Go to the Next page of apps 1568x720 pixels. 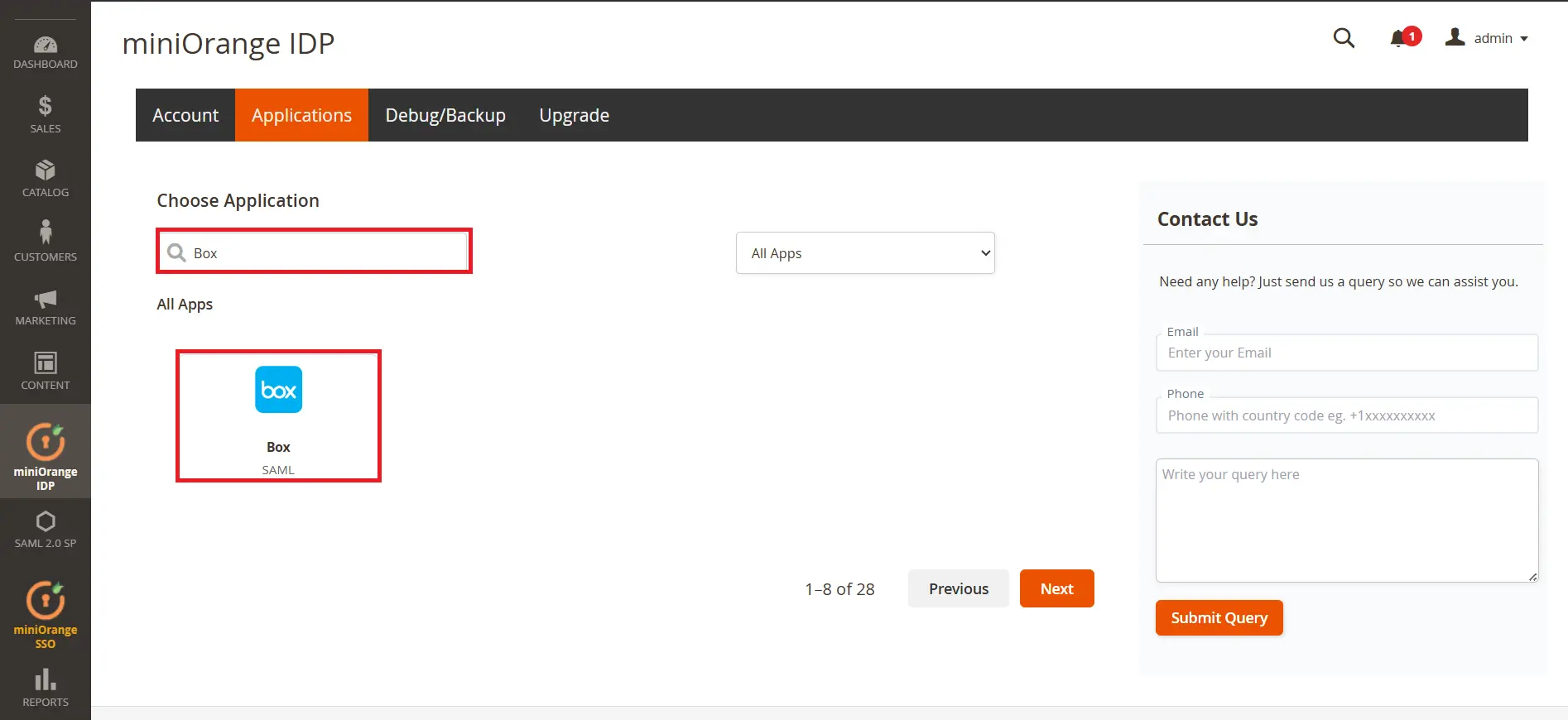click(x=1056, y=588)
